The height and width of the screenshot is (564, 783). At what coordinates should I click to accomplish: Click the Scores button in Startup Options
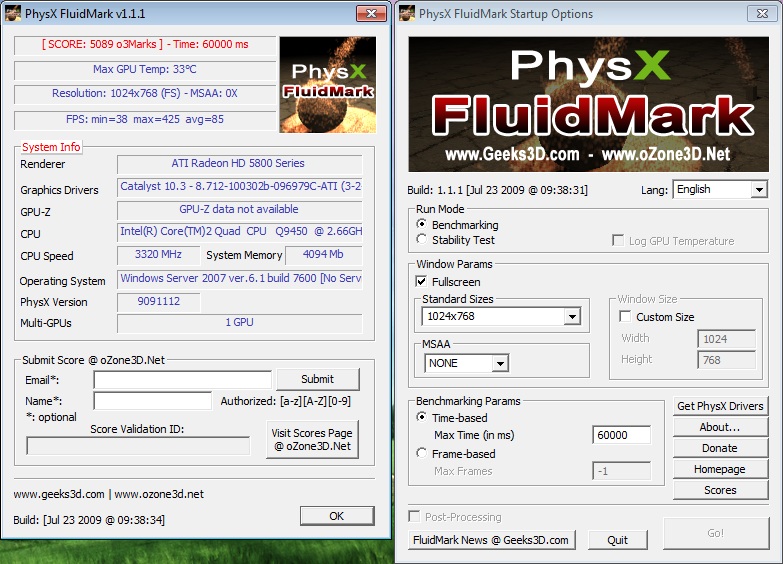[720, 490]
